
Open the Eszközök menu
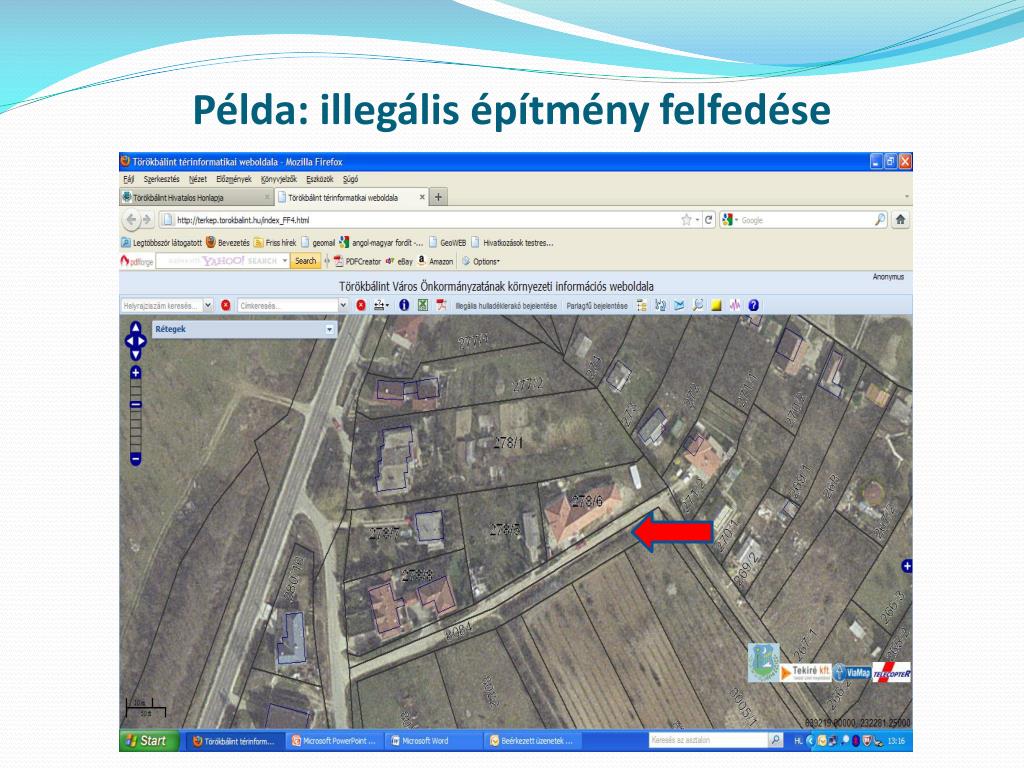[320, 179]
